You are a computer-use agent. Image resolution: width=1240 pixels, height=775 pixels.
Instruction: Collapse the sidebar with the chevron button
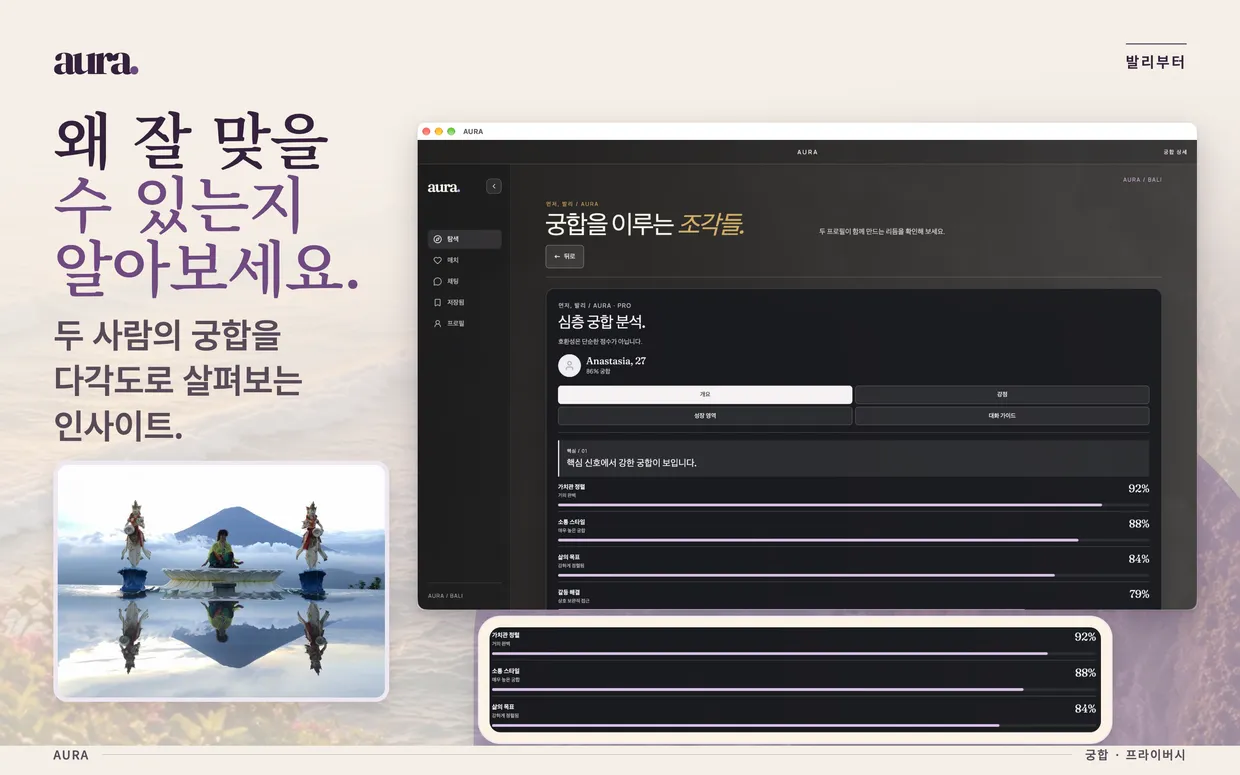494,186
